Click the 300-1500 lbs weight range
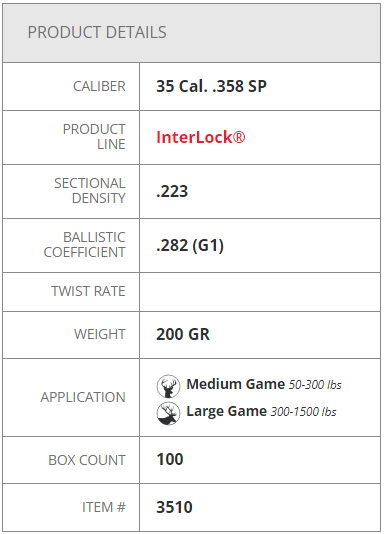384x534 pixels. (303, 412)
